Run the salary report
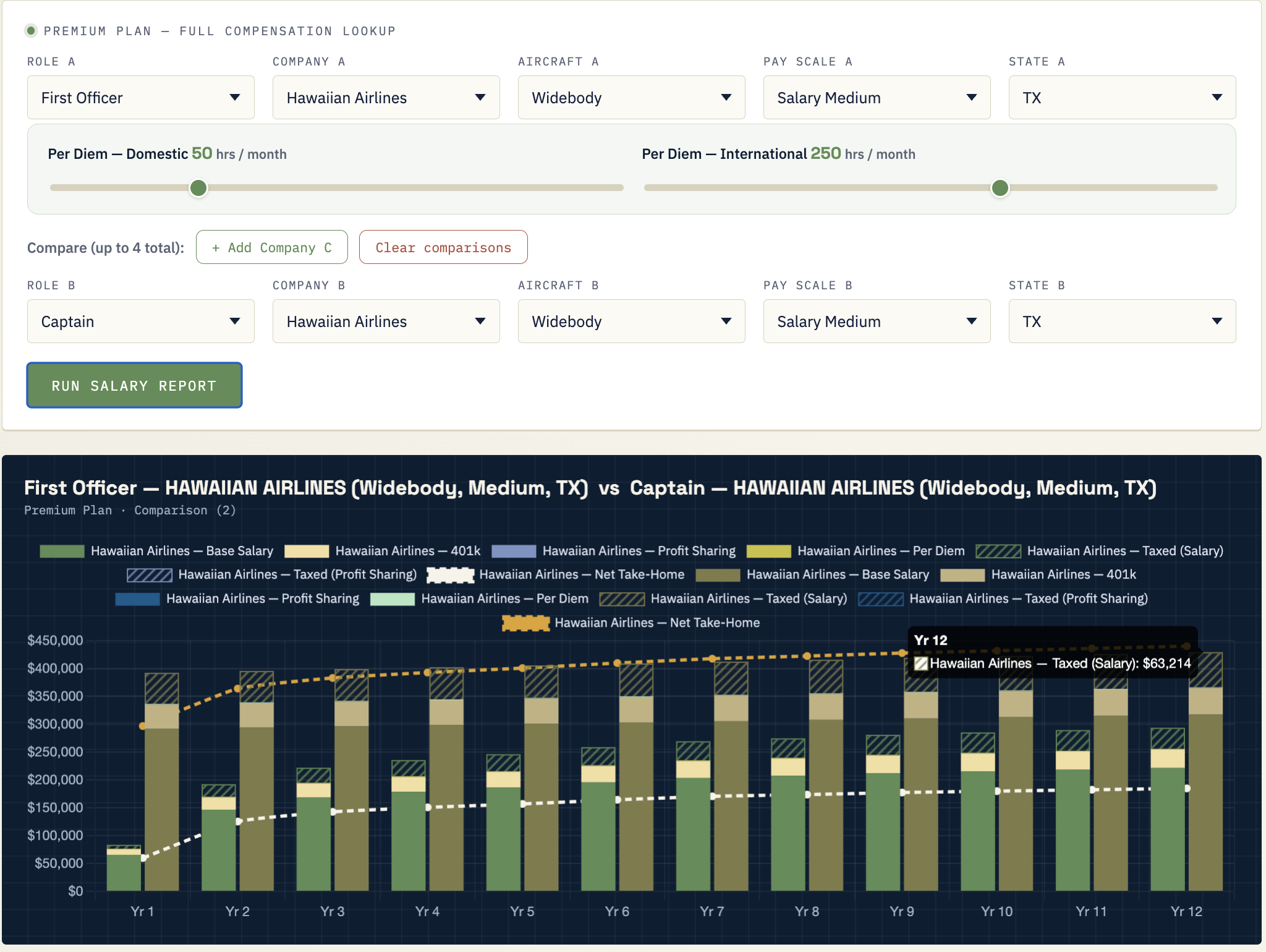Viewport: 1266px width, 952px height. point(134,385)
